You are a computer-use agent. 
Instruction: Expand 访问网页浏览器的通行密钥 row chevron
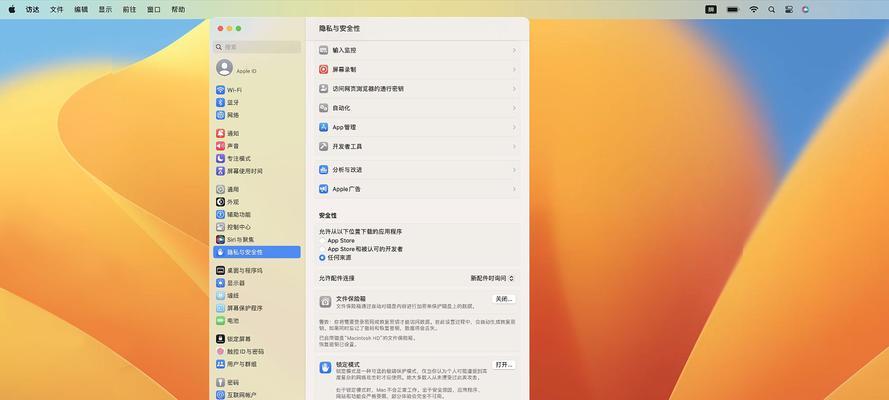coord(514,89)
